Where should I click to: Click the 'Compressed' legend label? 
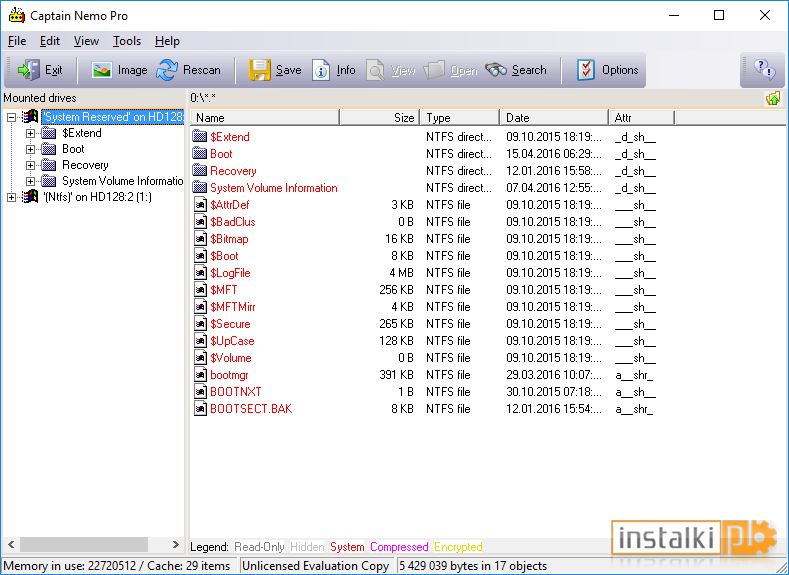coord(399,547)
